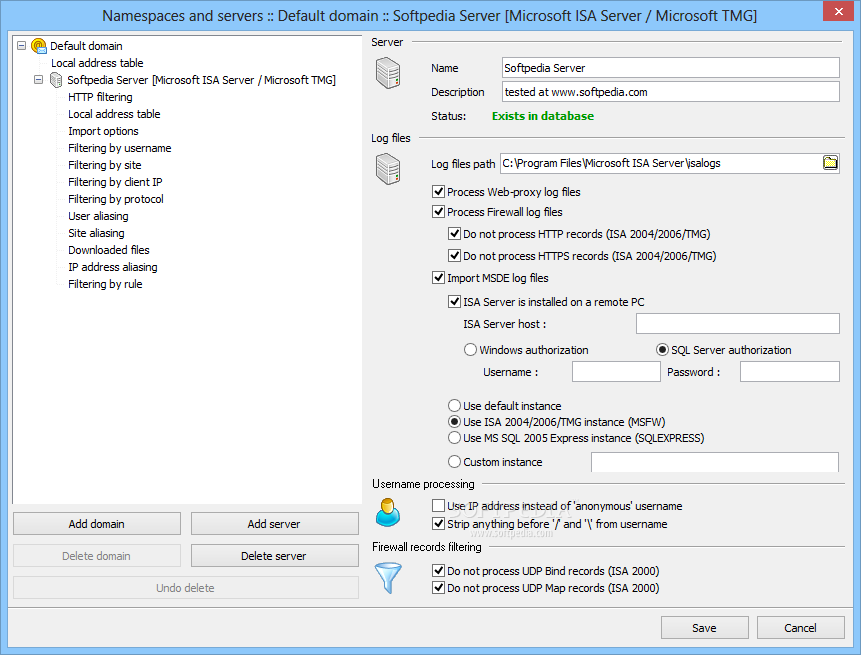Viewport: 861px width, 655px height.
Task: Click the Softpedia Server tree node icon
Action: [x=55, y=80]
